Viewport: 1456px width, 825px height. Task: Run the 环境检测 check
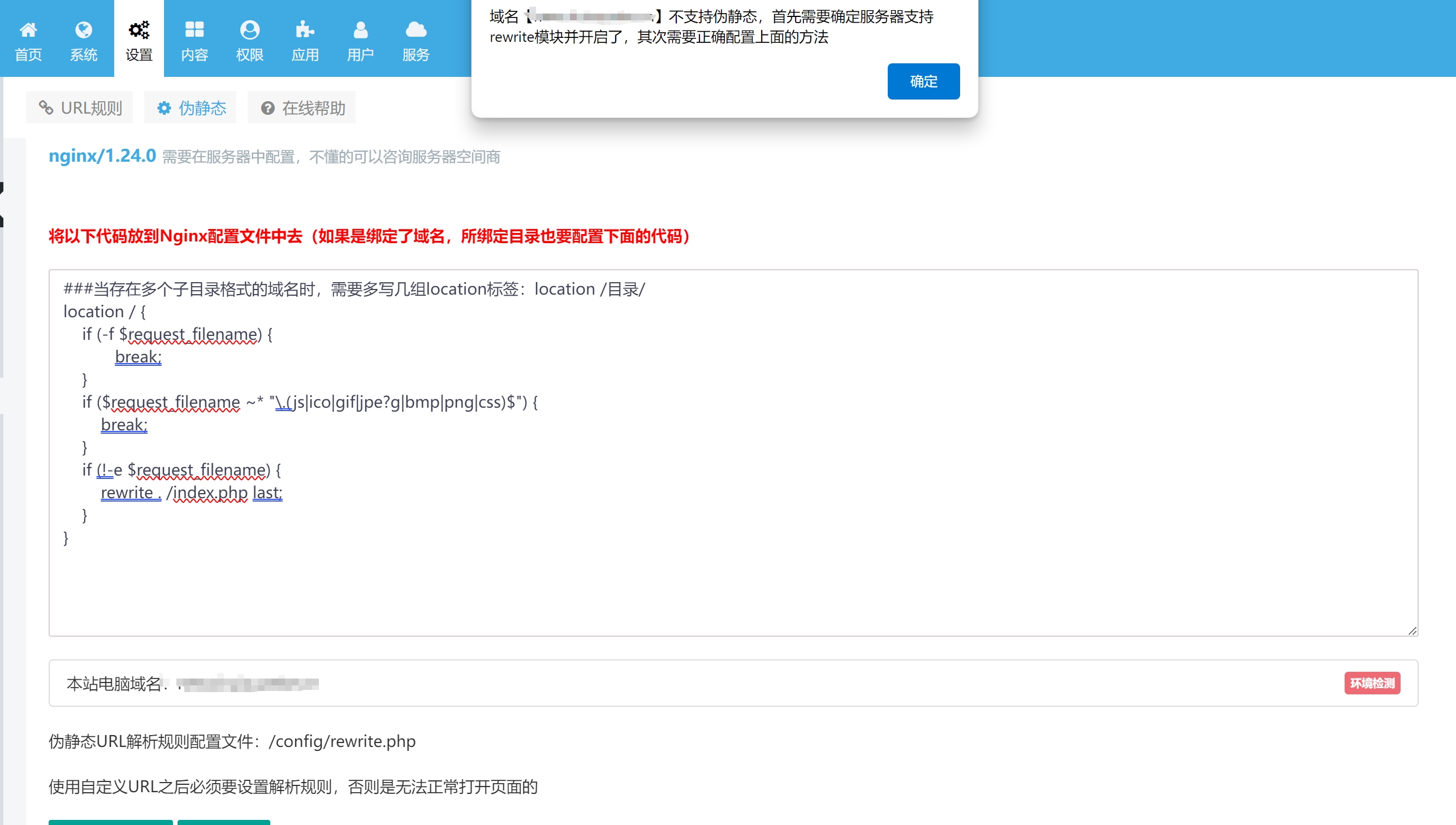tap(1372, 683)
